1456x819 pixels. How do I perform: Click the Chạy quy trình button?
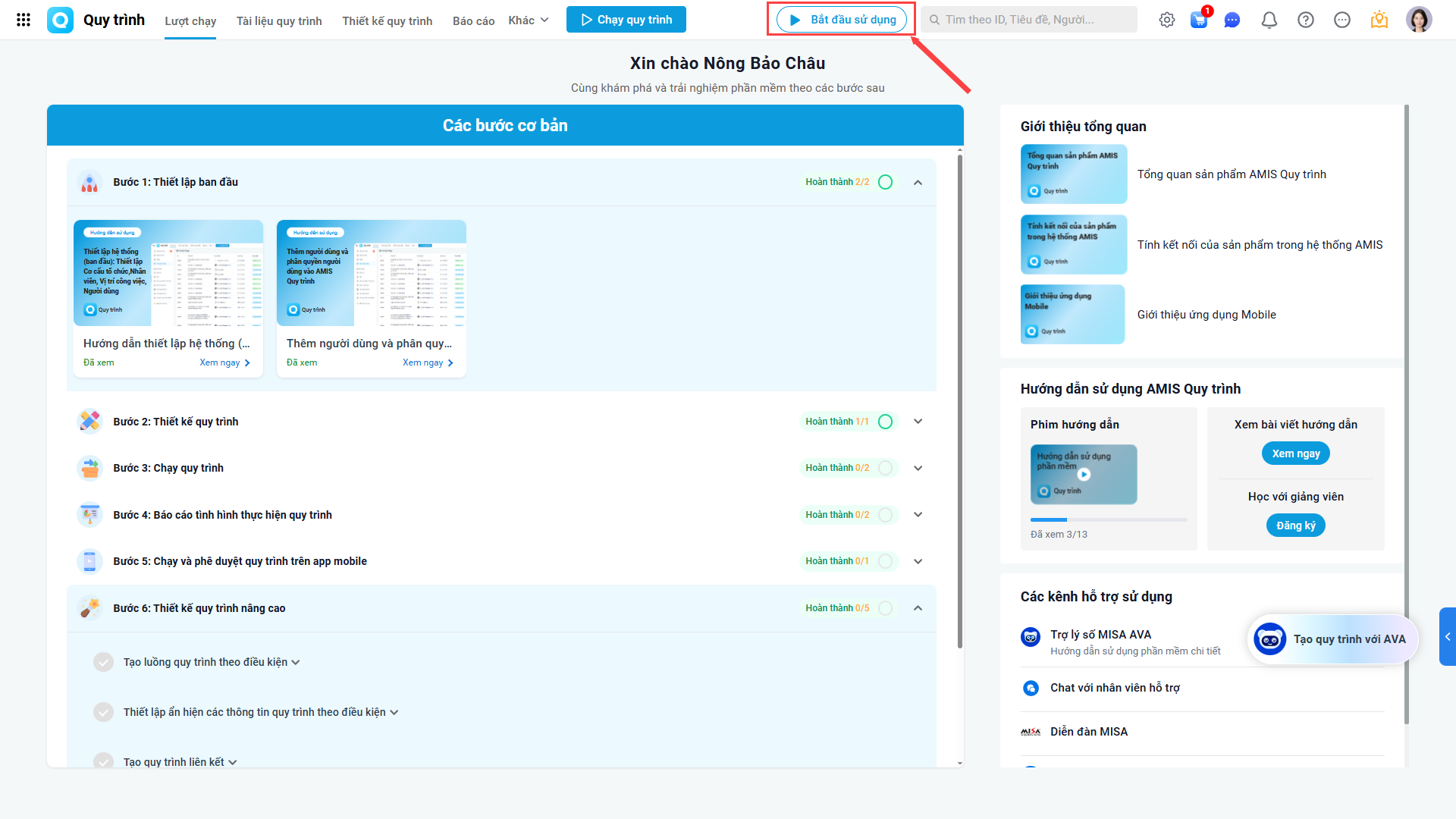[x=626, y=20]
